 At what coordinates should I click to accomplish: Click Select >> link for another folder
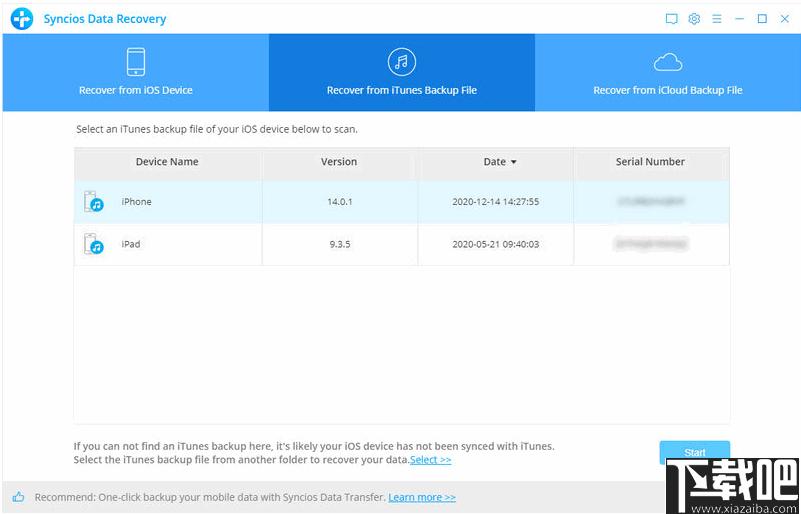click(431, 459)
